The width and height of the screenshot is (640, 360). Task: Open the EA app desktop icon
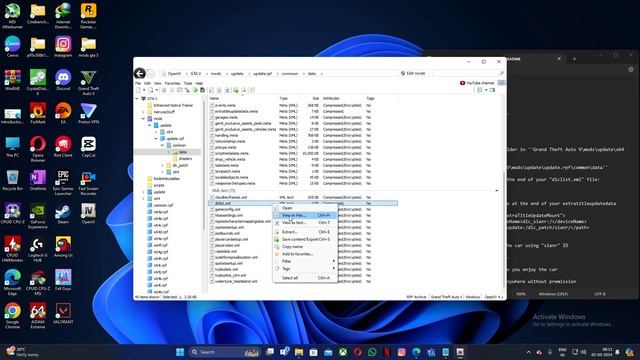point(63,113)
